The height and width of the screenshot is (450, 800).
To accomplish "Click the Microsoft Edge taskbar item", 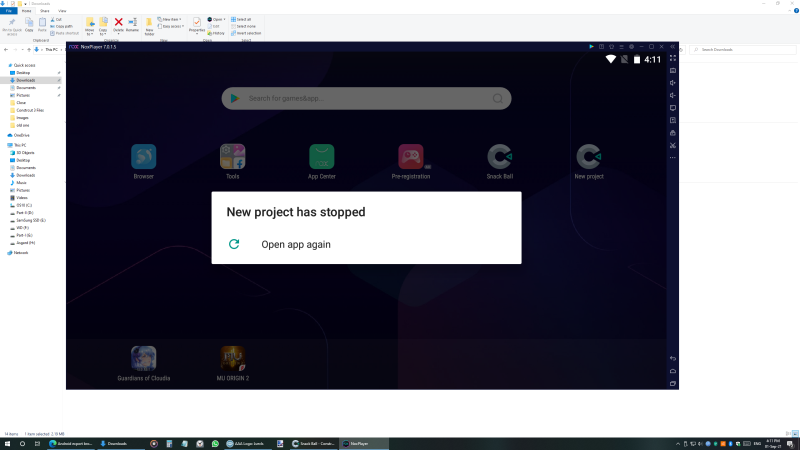I will (71, 444).
